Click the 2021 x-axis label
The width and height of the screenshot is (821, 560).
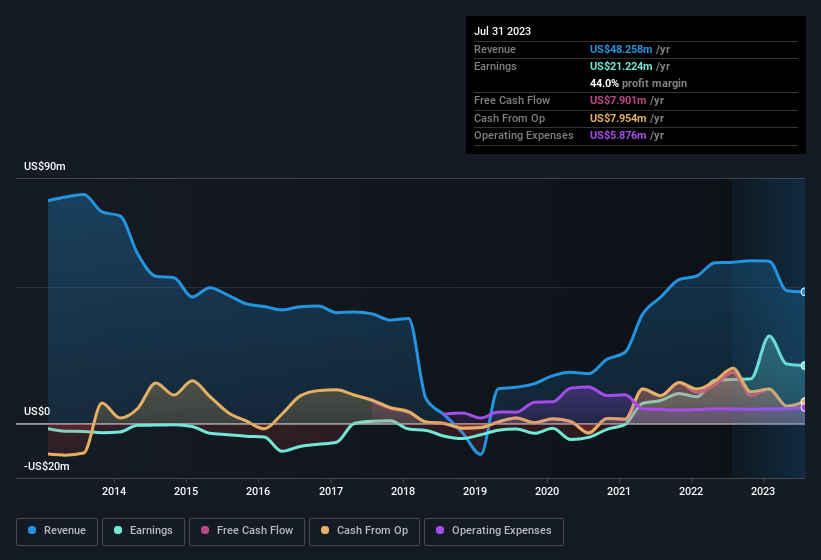click(x=619, y=491)
